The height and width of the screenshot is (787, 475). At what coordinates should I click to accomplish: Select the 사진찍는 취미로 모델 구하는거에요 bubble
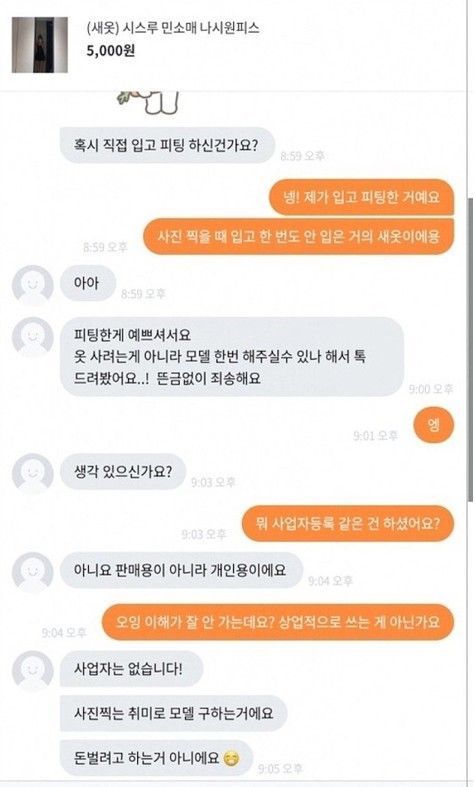(x=174, y=713)
